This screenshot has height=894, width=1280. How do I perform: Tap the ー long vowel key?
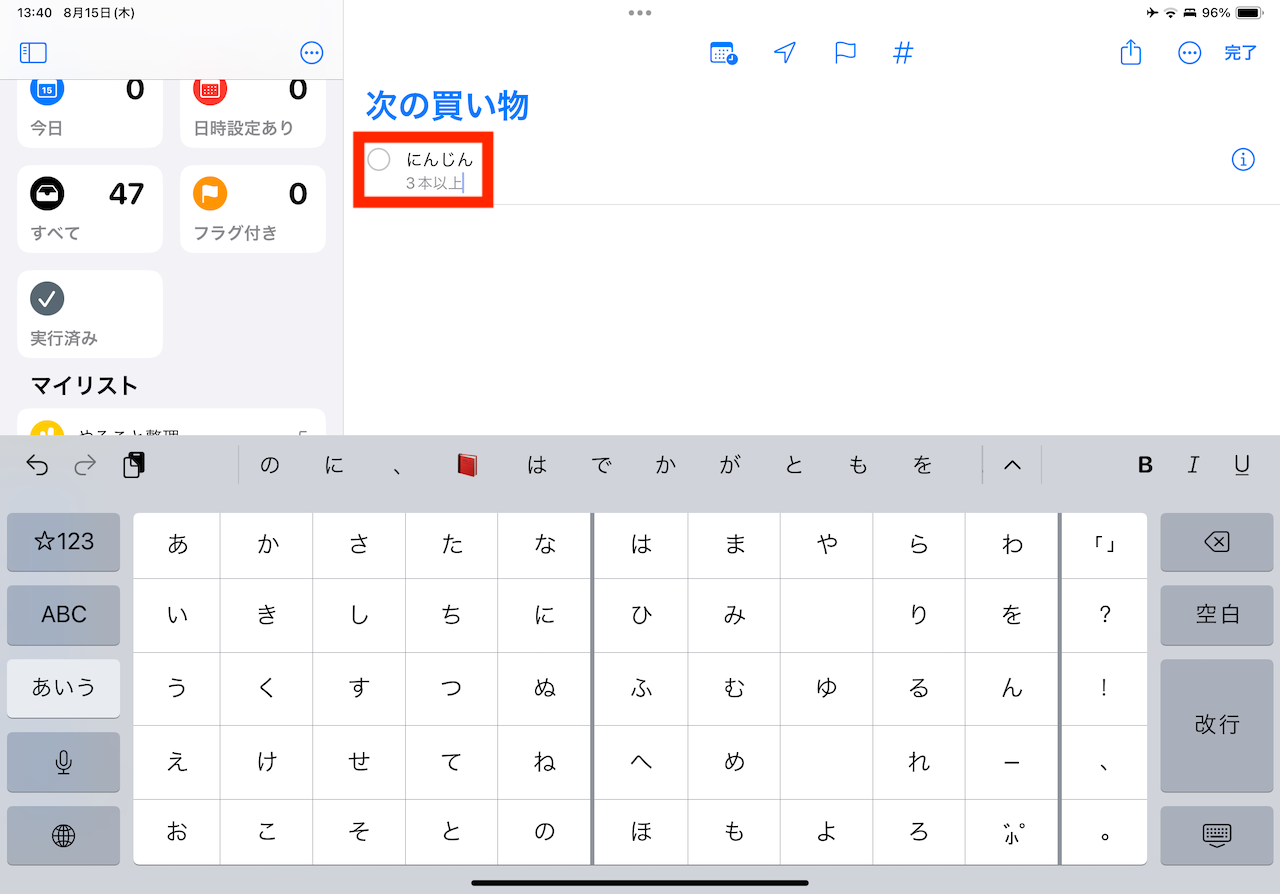(1012, 762)
